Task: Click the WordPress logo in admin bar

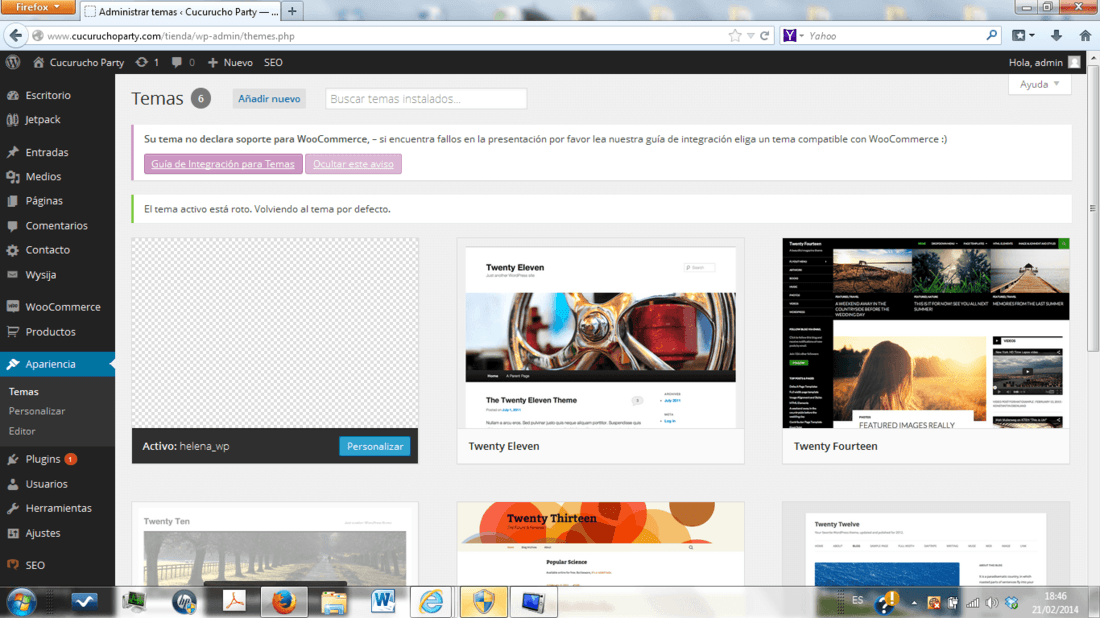Action: 13,62
